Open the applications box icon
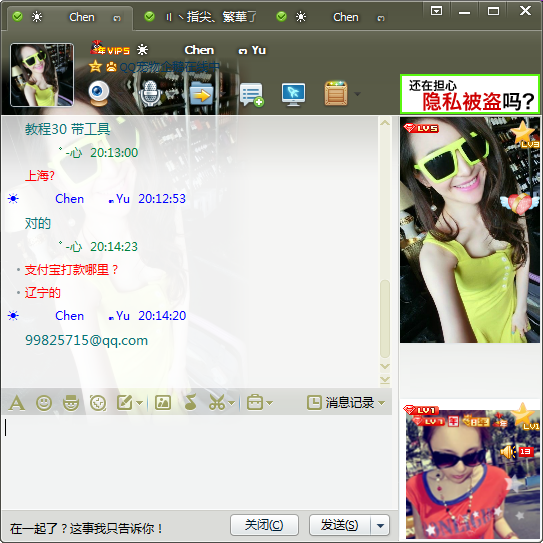This screenshot has width=543, height=543. click(336, 93)
